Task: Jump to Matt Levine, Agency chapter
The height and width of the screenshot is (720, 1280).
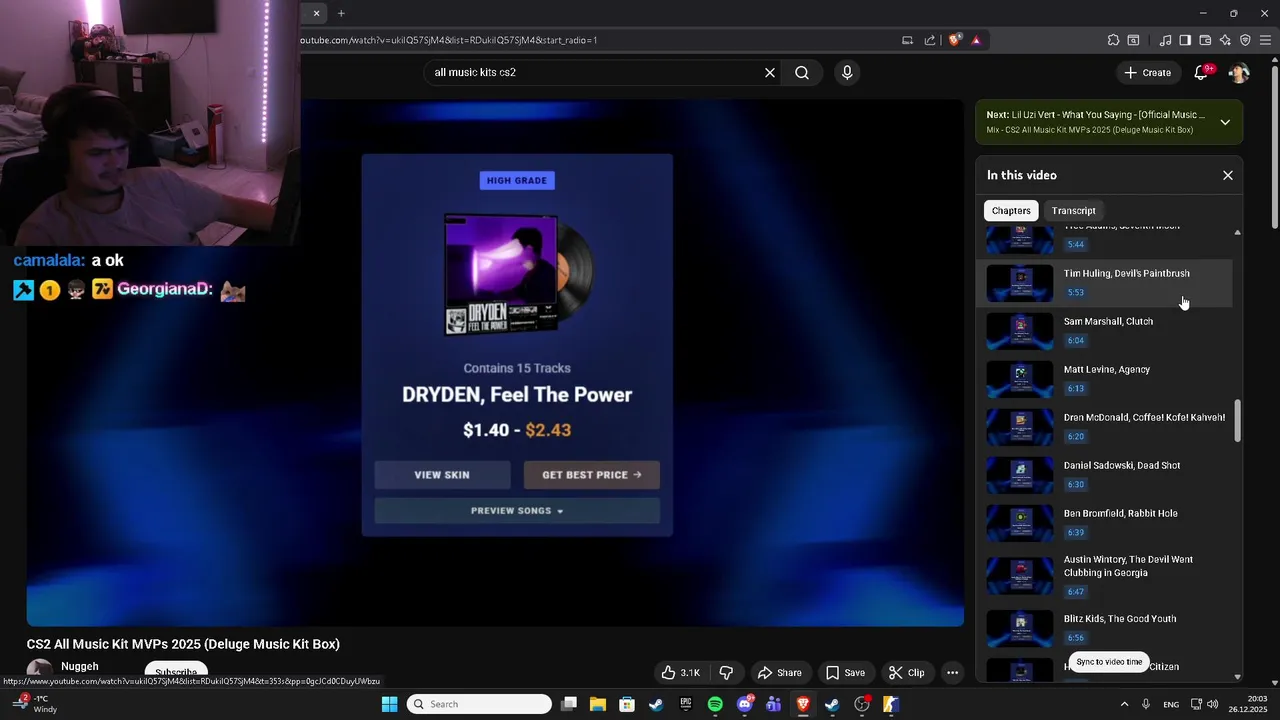Action: pos(1105,379)
